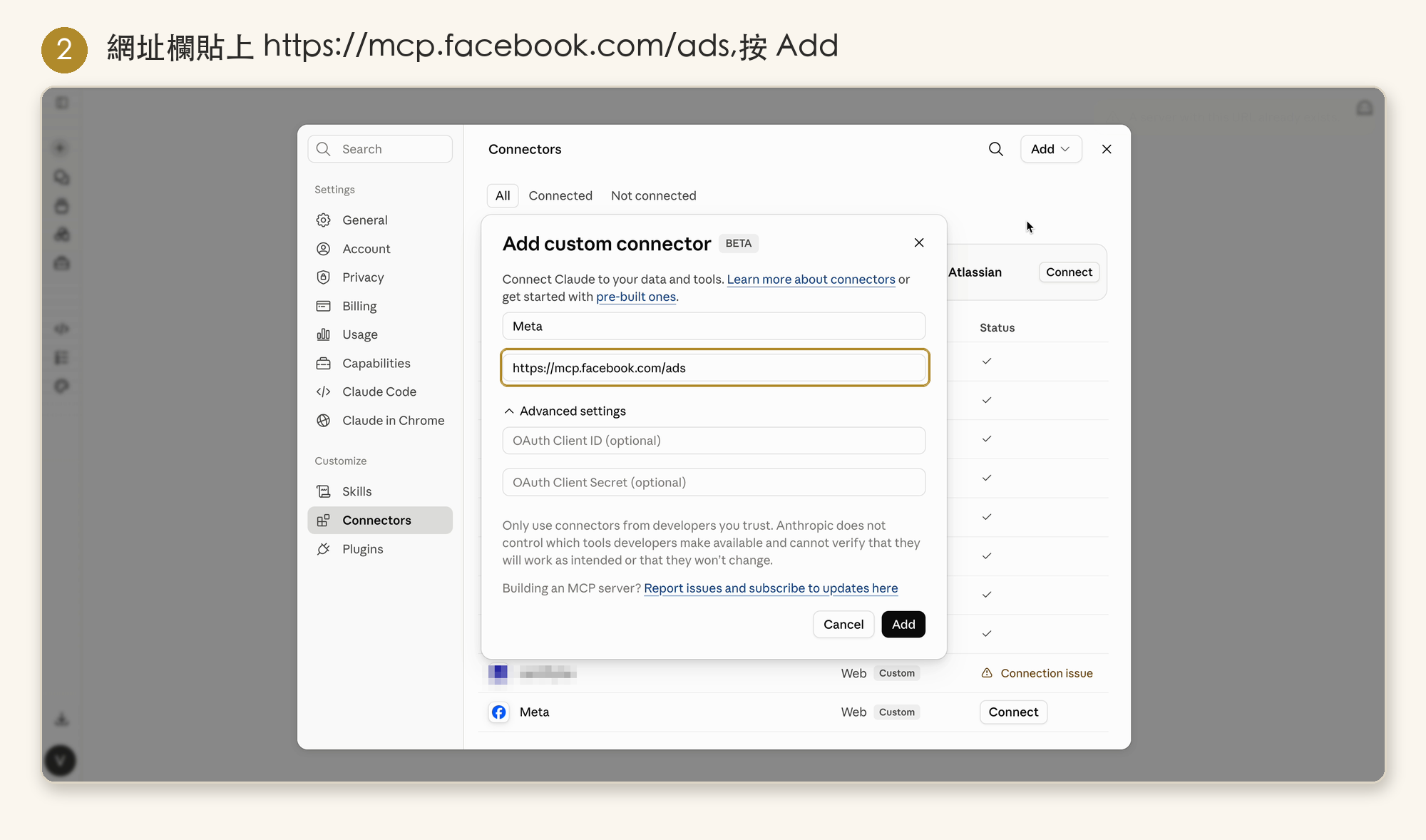Open Privacy shield icon entry

(324, 277)
